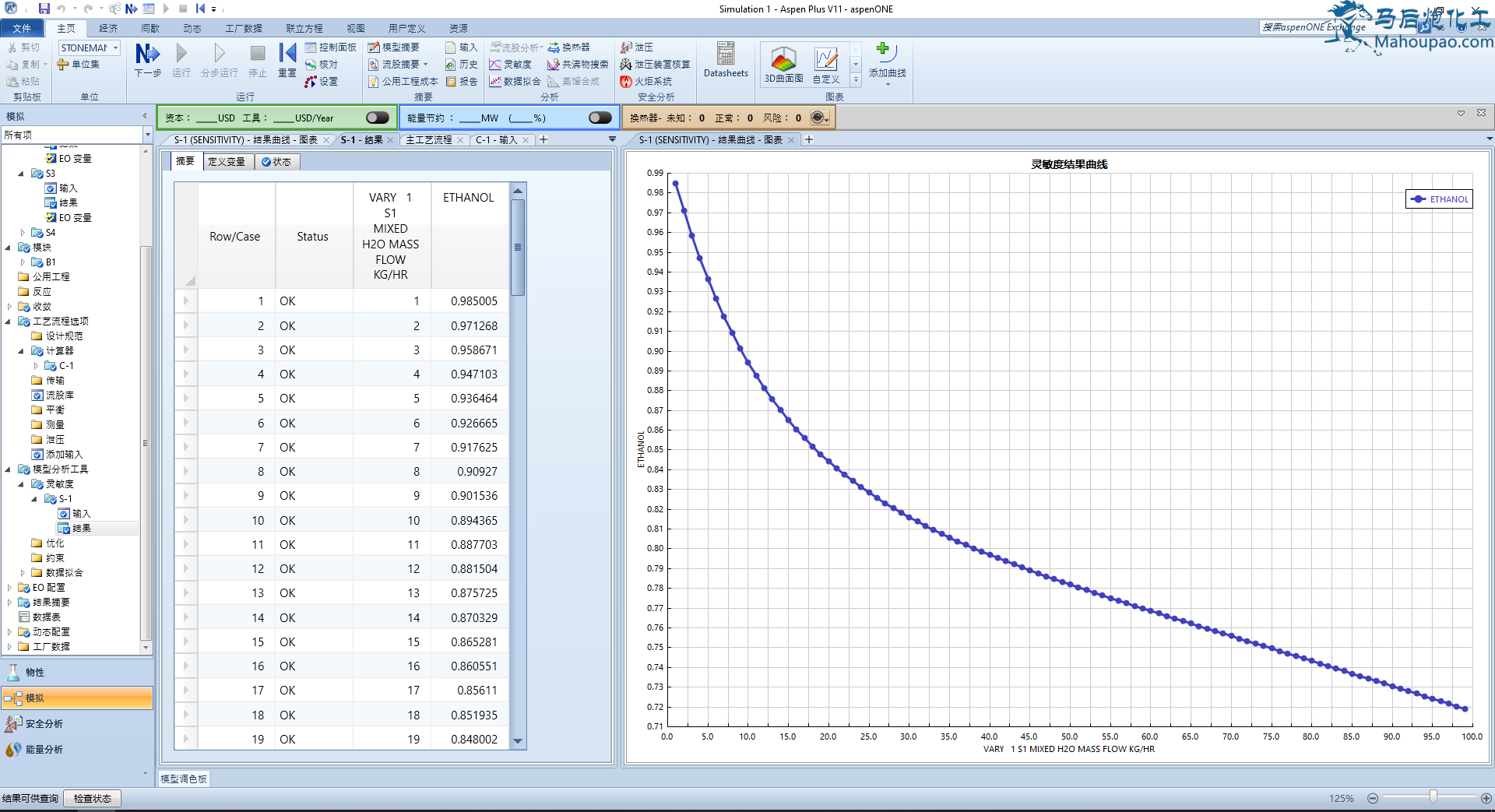Open the exchanger status dropdown icon
Viewport: 1495px width, 812px height.
point(819,118)
